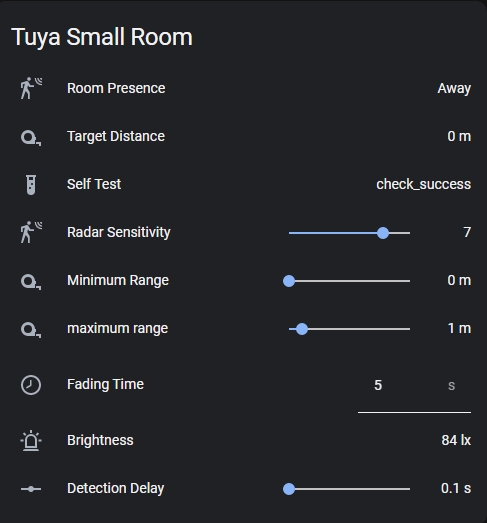Click the Fading Time clock icon
This screenshot has width=487, height=523.
pyautogui.click(x=31, y=385)
